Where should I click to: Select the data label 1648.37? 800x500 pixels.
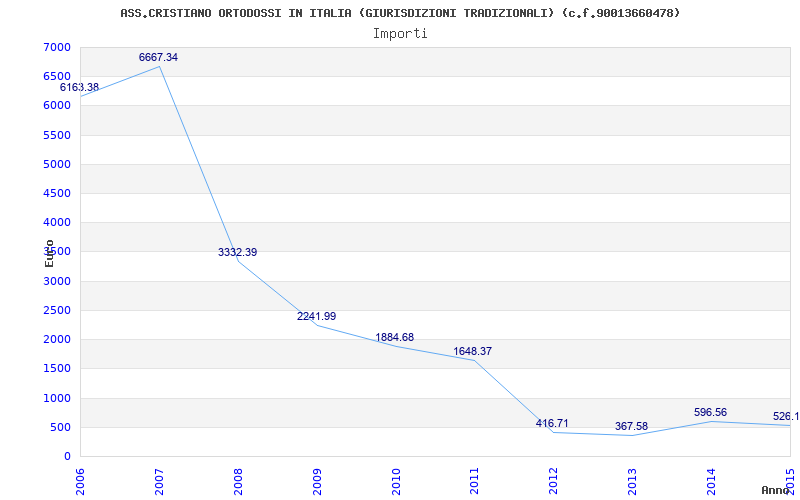coord(472,351)
